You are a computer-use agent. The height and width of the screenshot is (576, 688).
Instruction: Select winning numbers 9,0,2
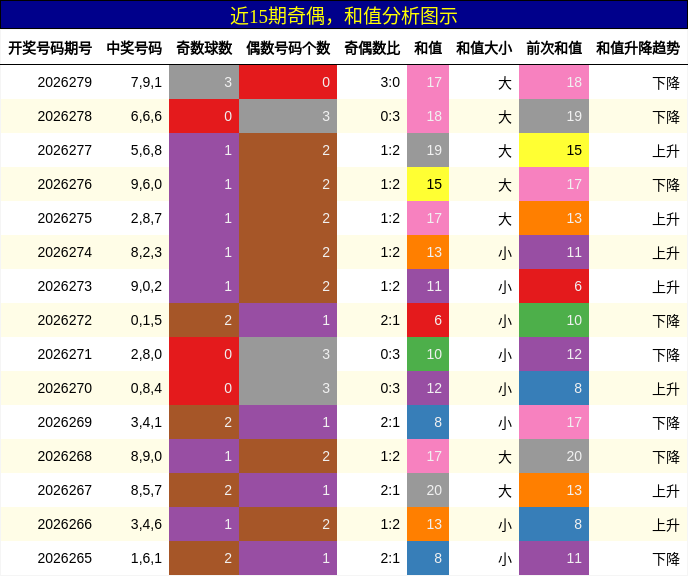coord(146,286)
